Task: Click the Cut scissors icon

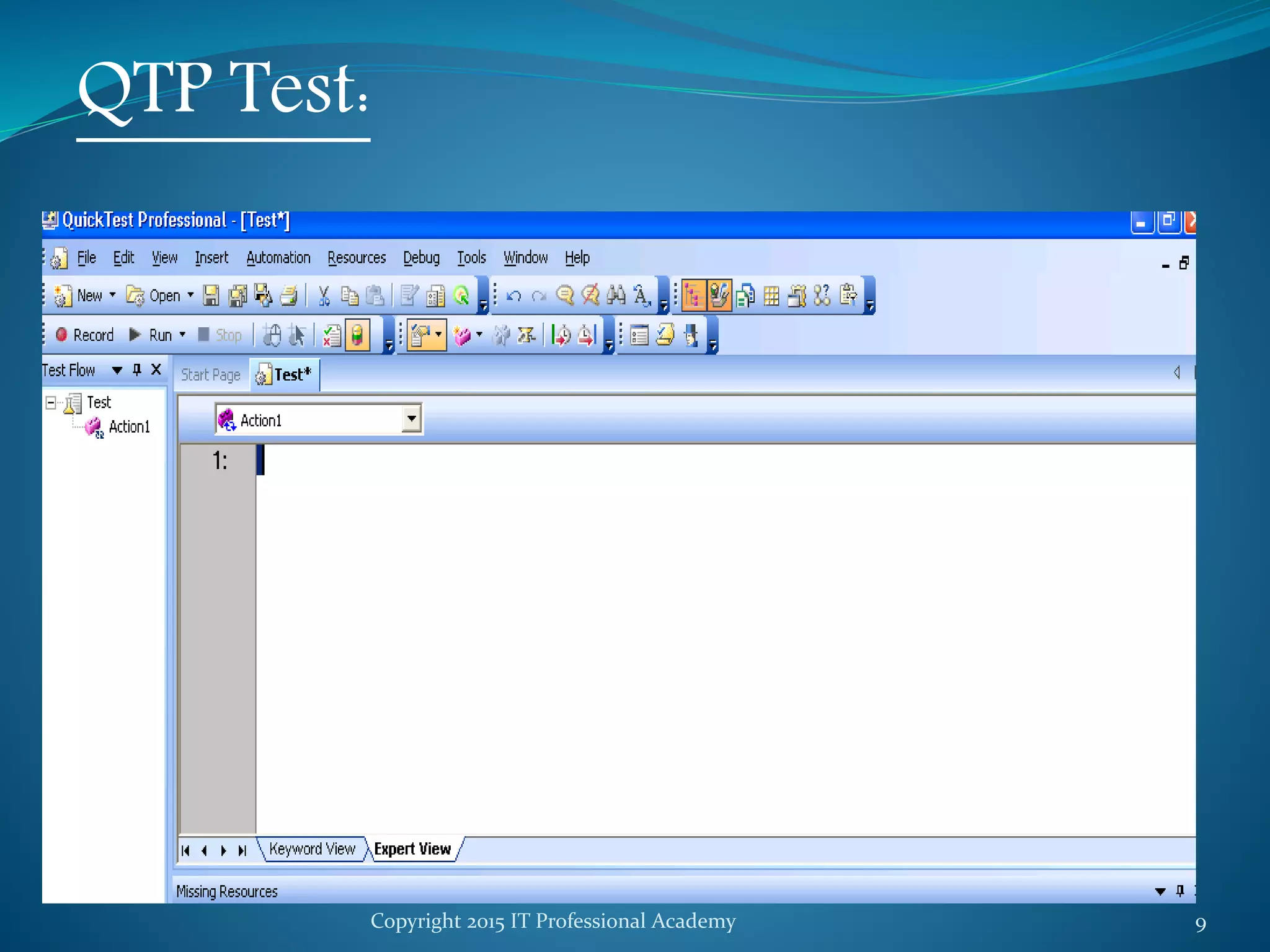Action: tap(324, 296)
